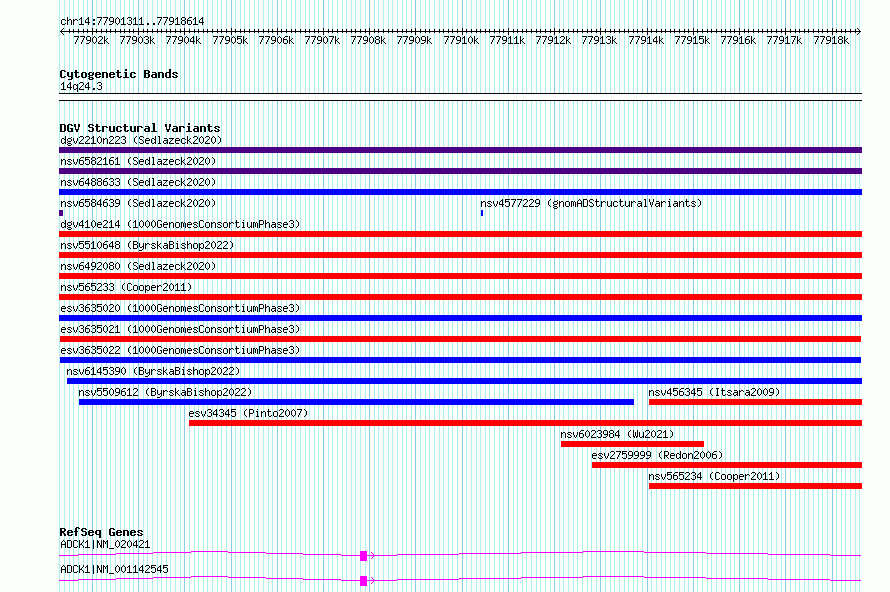Click the RefSeq Genes track heading
The height and width of the screenshot is (592, 890).
tap(102, 532)
